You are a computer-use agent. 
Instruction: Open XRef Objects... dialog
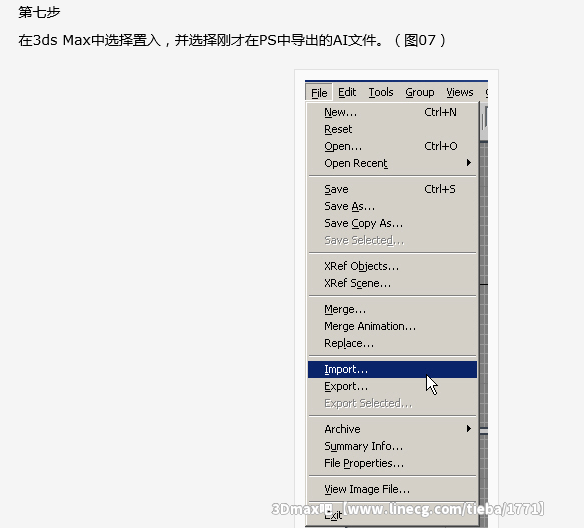392,266
